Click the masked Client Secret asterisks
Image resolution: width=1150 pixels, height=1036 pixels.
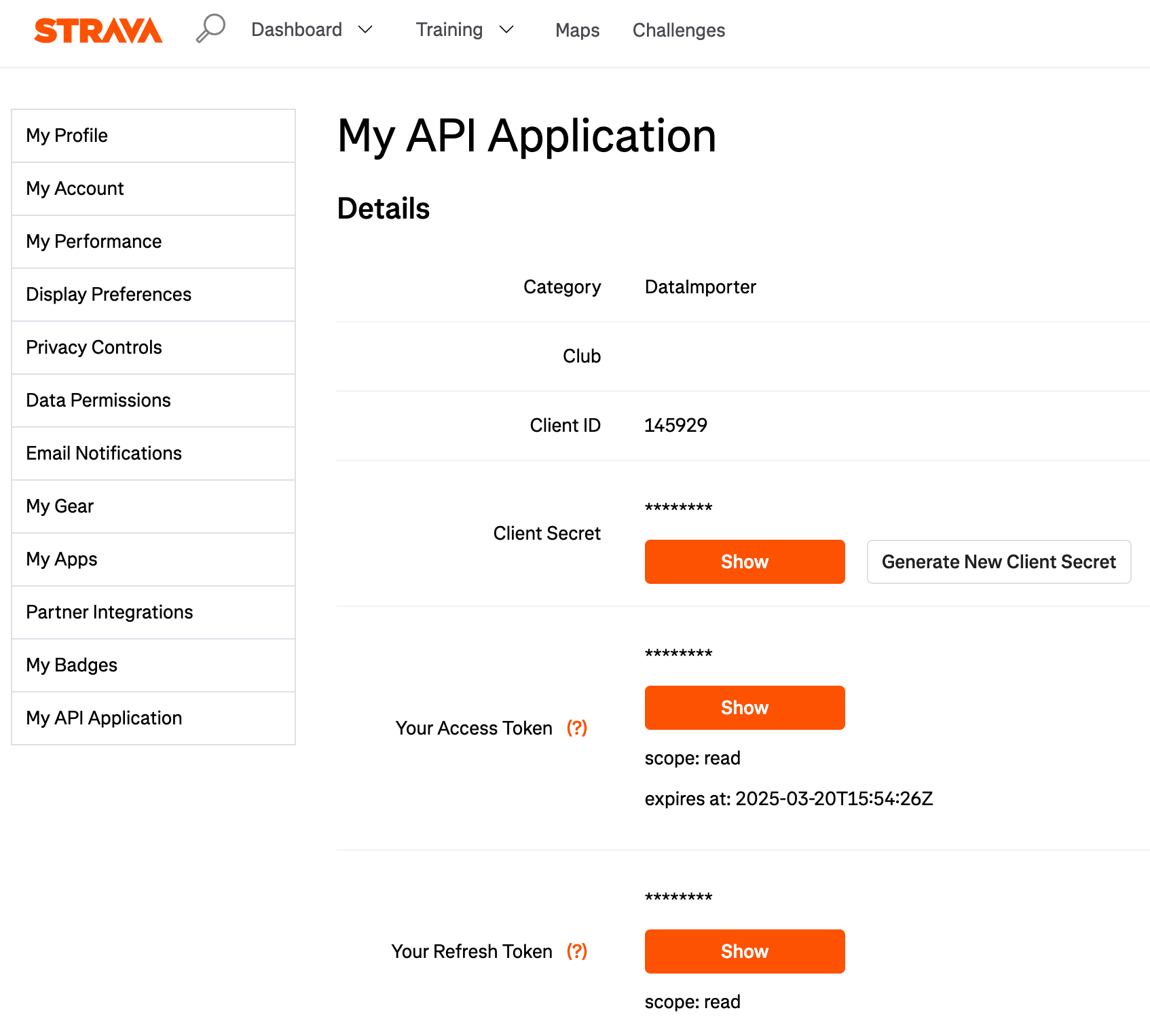[x=678, y=508]
